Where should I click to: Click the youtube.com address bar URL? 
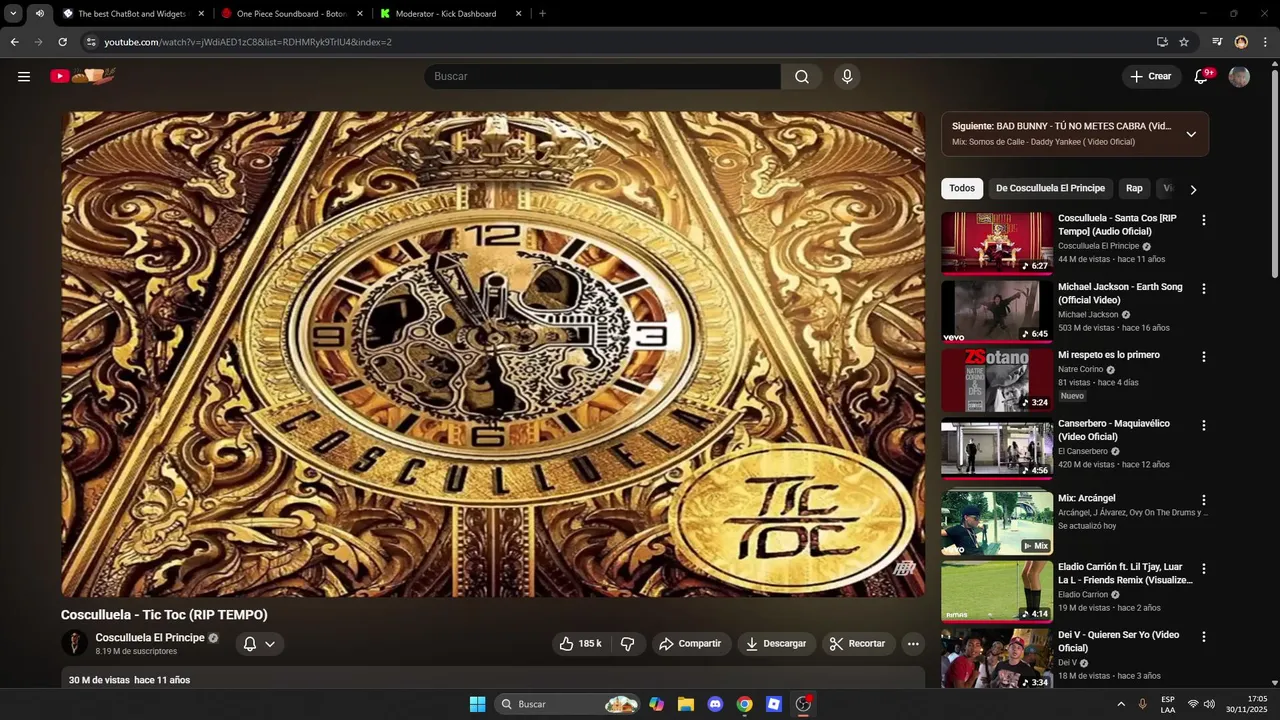tap(248, 42)
